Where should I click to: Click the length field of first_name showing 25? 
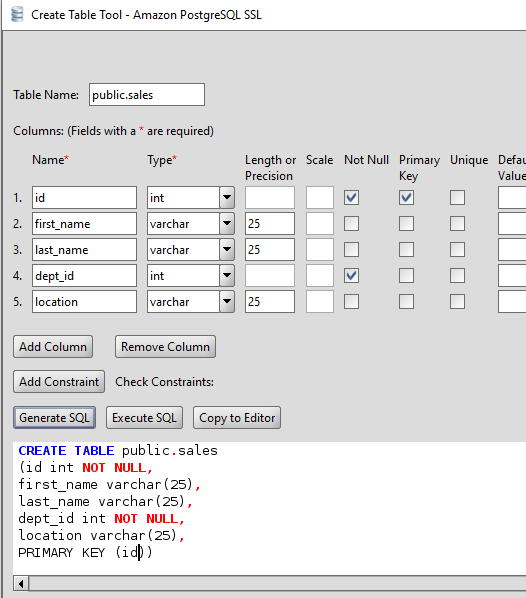coord(270,223)
